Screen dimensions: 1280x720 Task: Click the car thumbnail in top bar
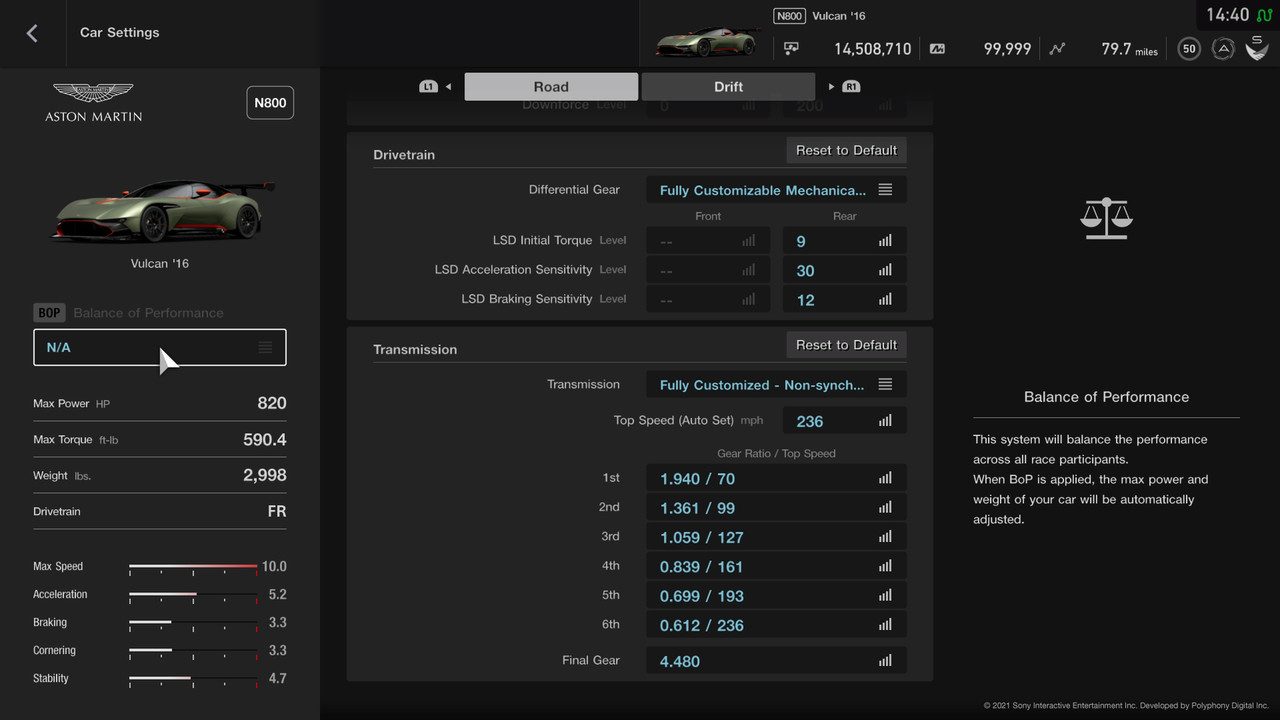tap(706, 42)
